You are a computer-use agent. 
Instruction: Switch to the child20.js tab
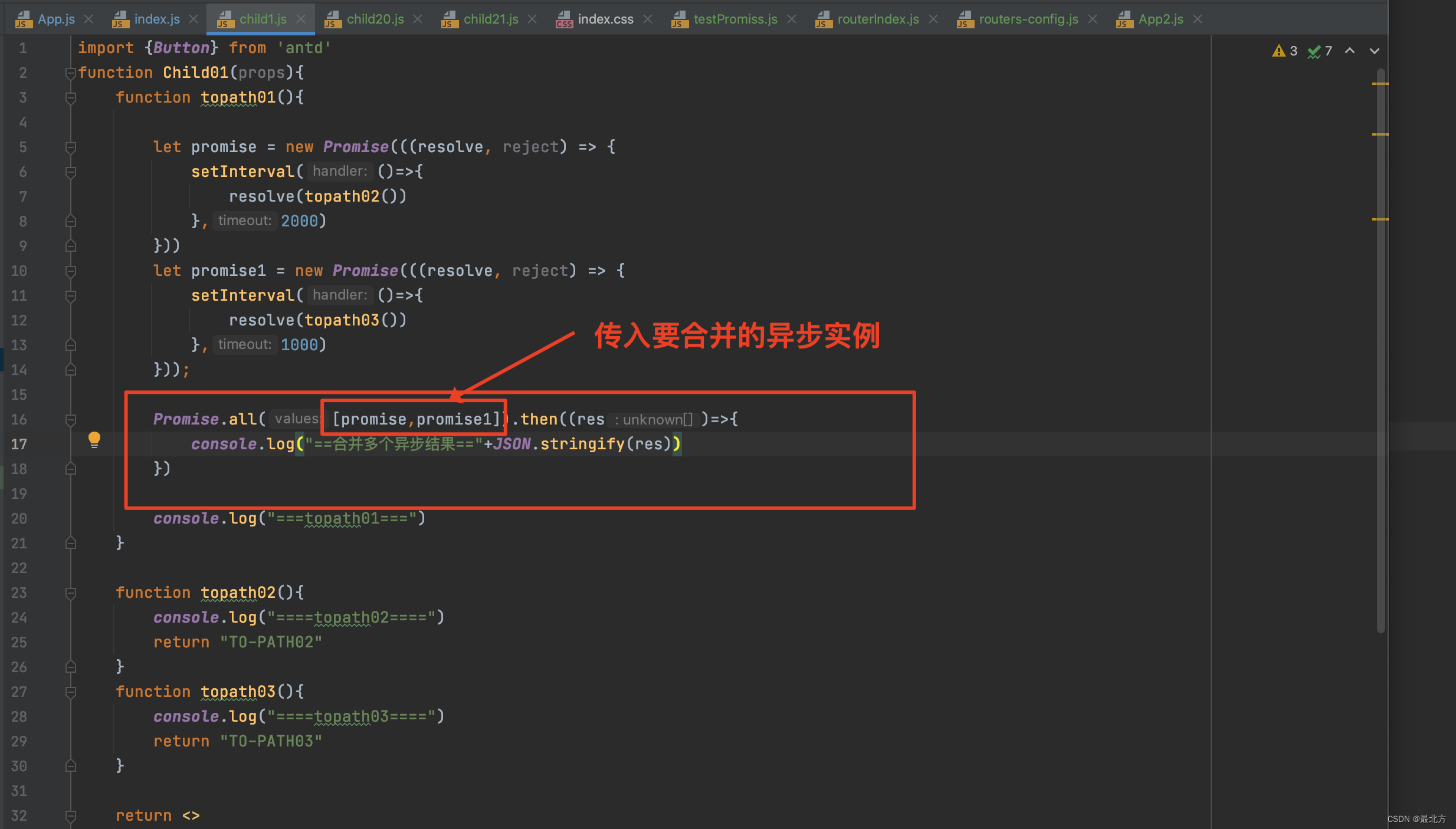[375, 19]
